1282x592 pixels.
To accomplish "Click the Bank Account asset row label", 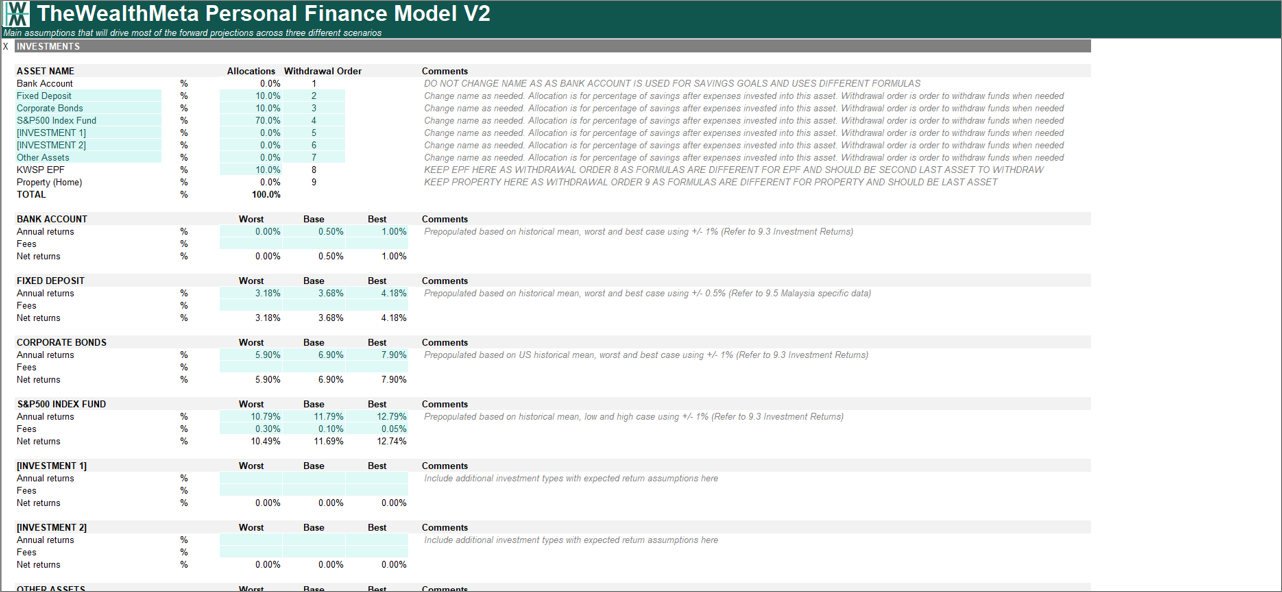I will [x=44, y=84].
